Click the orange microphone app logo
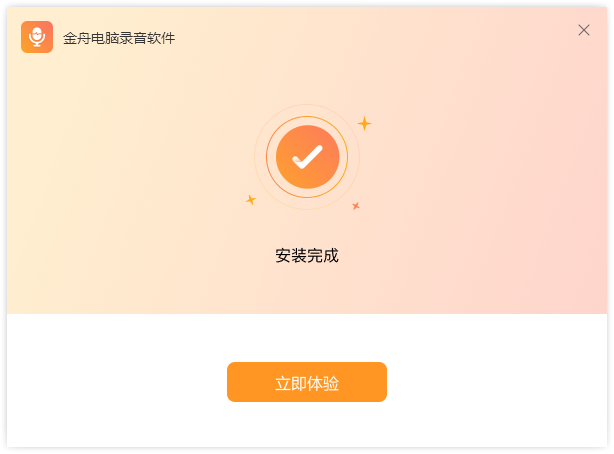 pyautogui.click(x=37, y=37)
